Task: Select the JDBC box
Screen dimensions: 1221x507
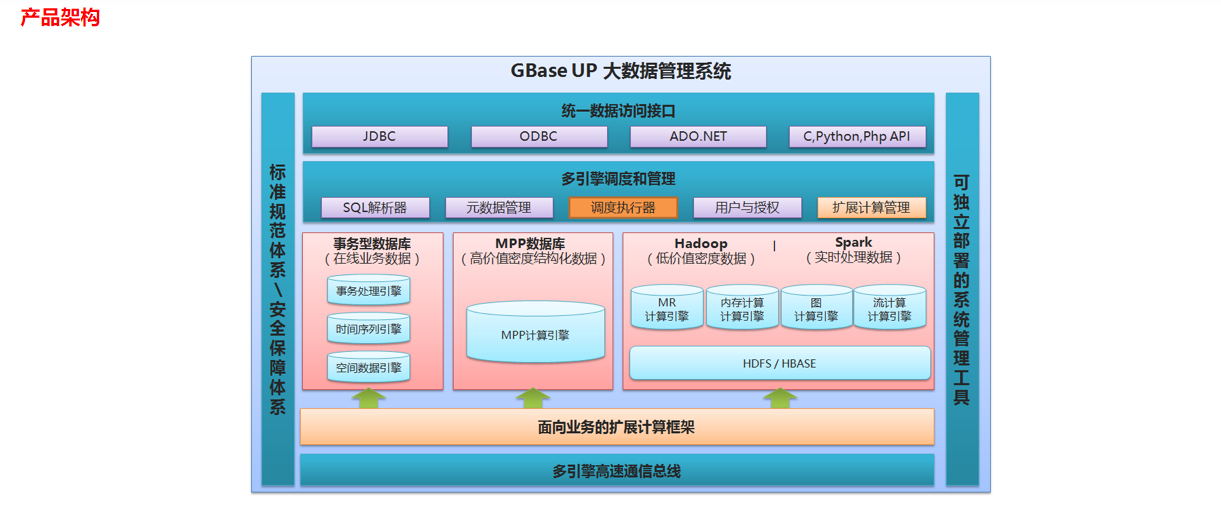Action: (x=379, y=137)
